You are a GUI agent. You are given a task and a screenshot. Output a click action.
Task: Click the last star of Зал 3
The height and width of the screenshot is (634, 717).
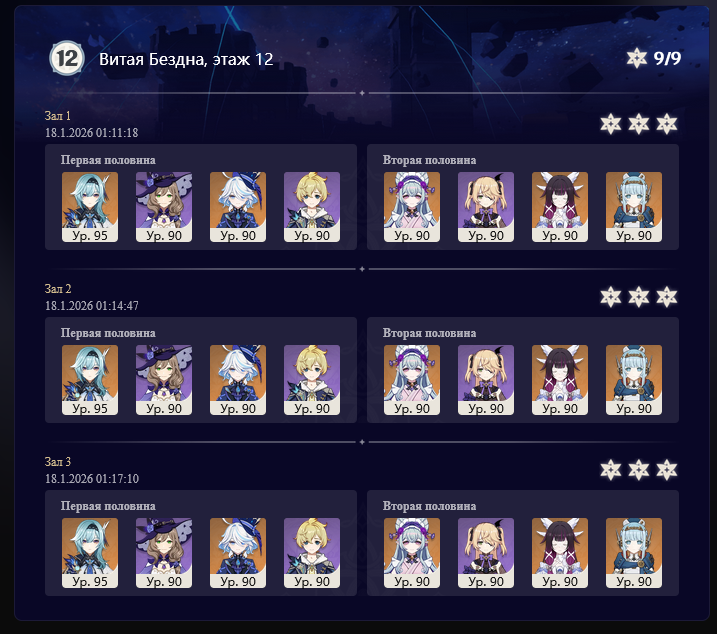pos(667,470)
